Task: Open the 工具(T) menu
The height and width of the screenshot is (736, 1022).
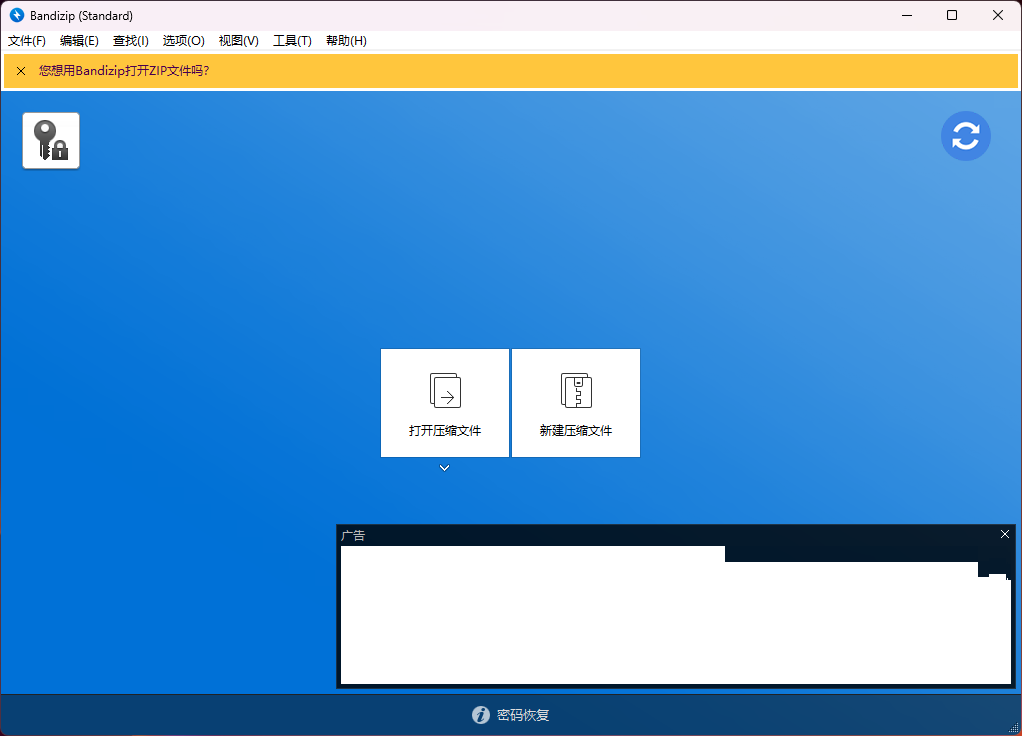Action: [292, 41]
